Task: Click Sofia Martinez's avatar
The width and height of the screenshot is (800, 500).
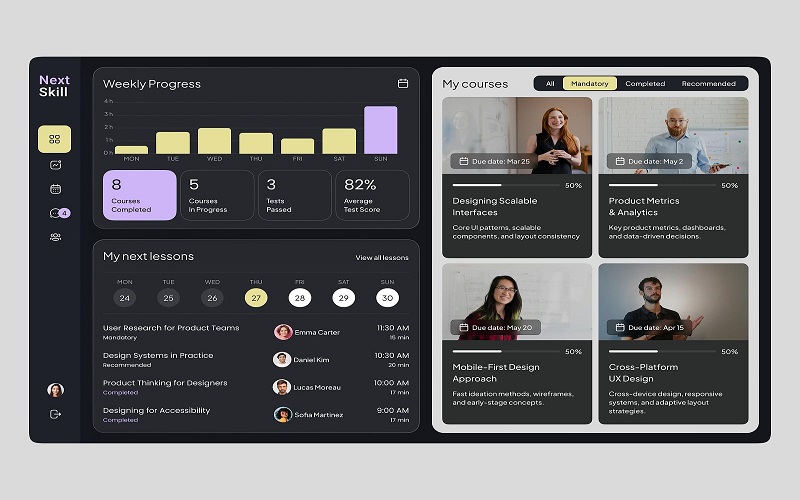Action: pyautogui.click(x=283, y=414)
